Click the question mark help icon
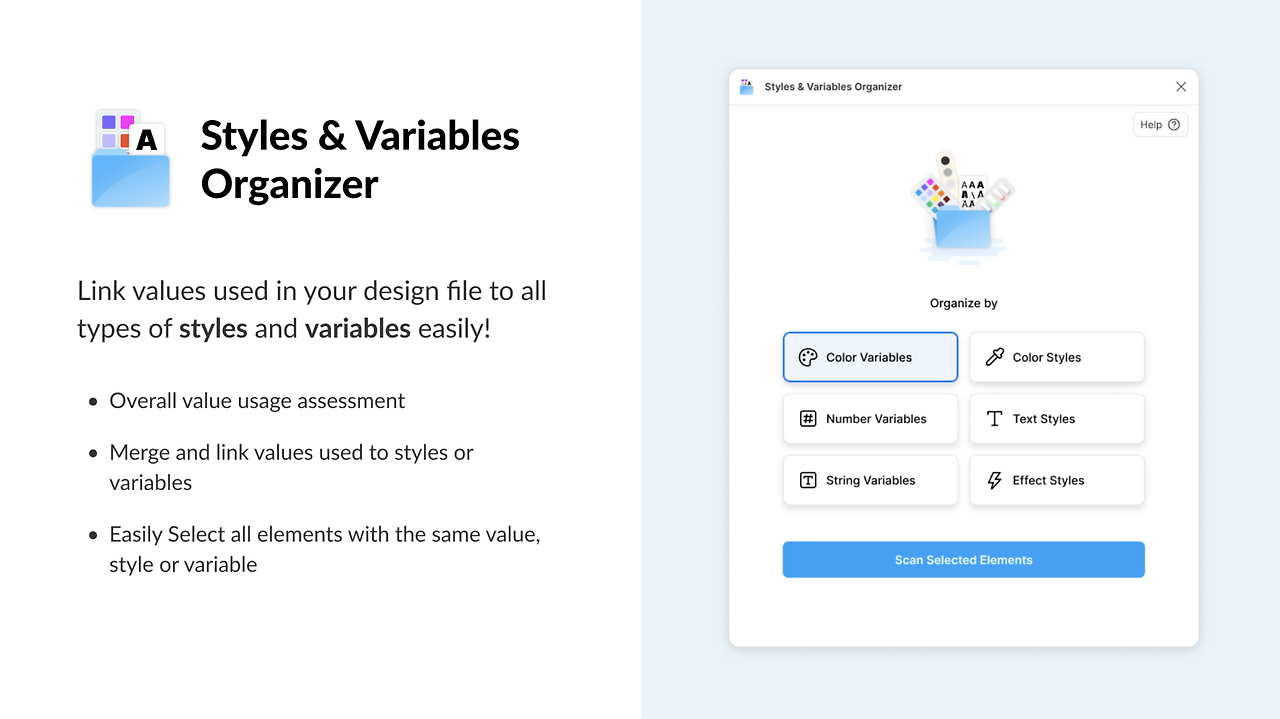This screenshot has width=1280, height=719. pos(1174,125)
